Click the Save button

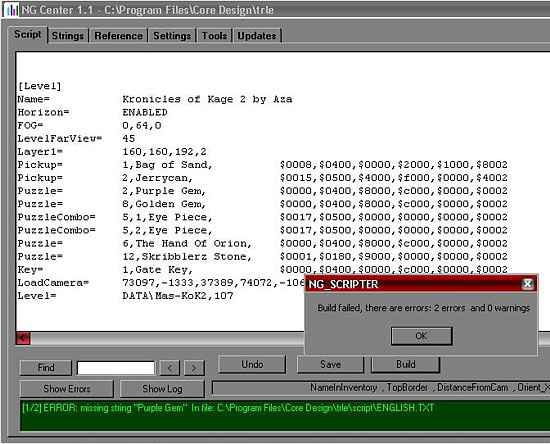pyautogui.click(x=330, y=364)
